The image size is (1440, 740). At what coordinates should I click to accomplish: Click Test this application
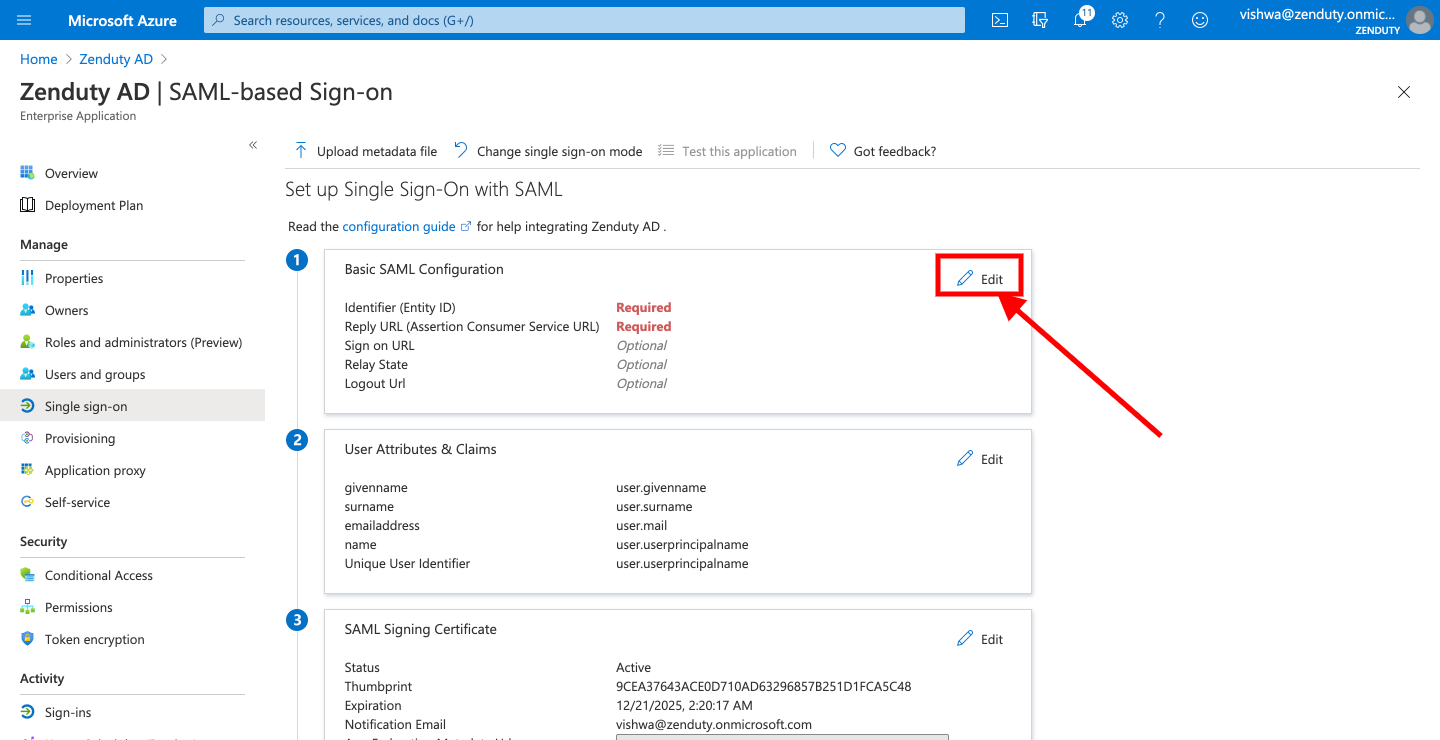[x=727, y=151]
